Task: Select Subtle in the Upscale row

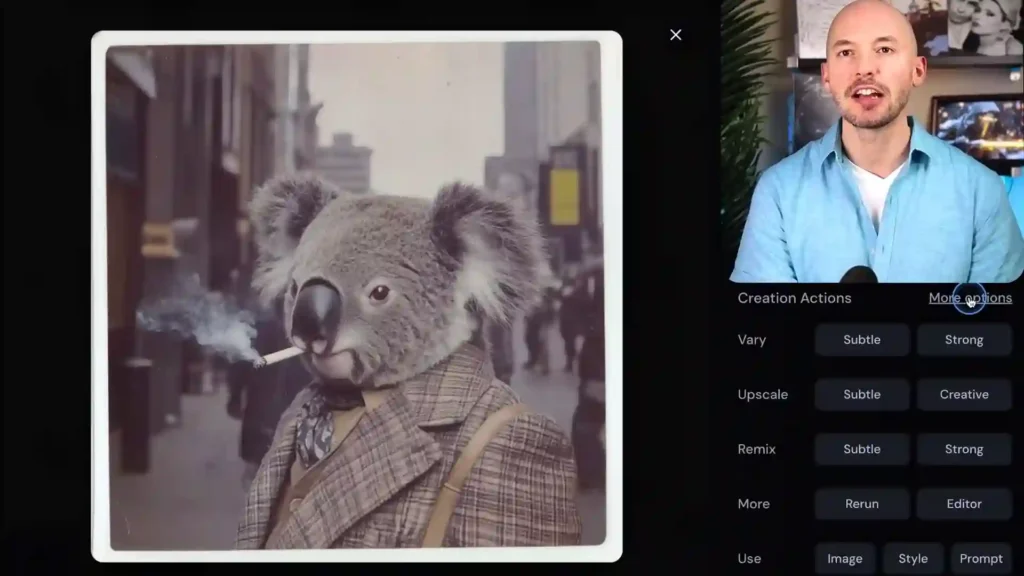Action: (861, 395)
